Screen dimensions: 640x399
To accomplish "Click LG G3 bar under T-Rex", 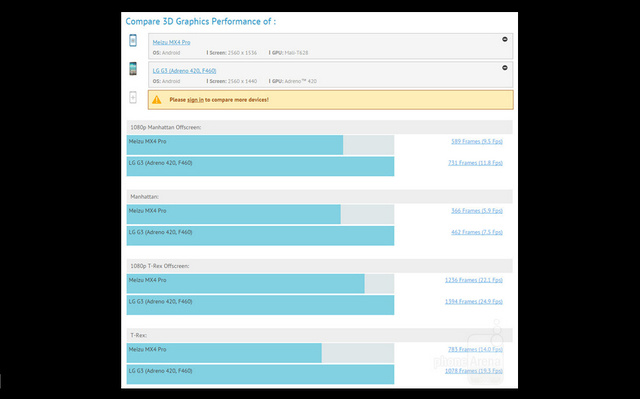I will (x=260, y=375).
